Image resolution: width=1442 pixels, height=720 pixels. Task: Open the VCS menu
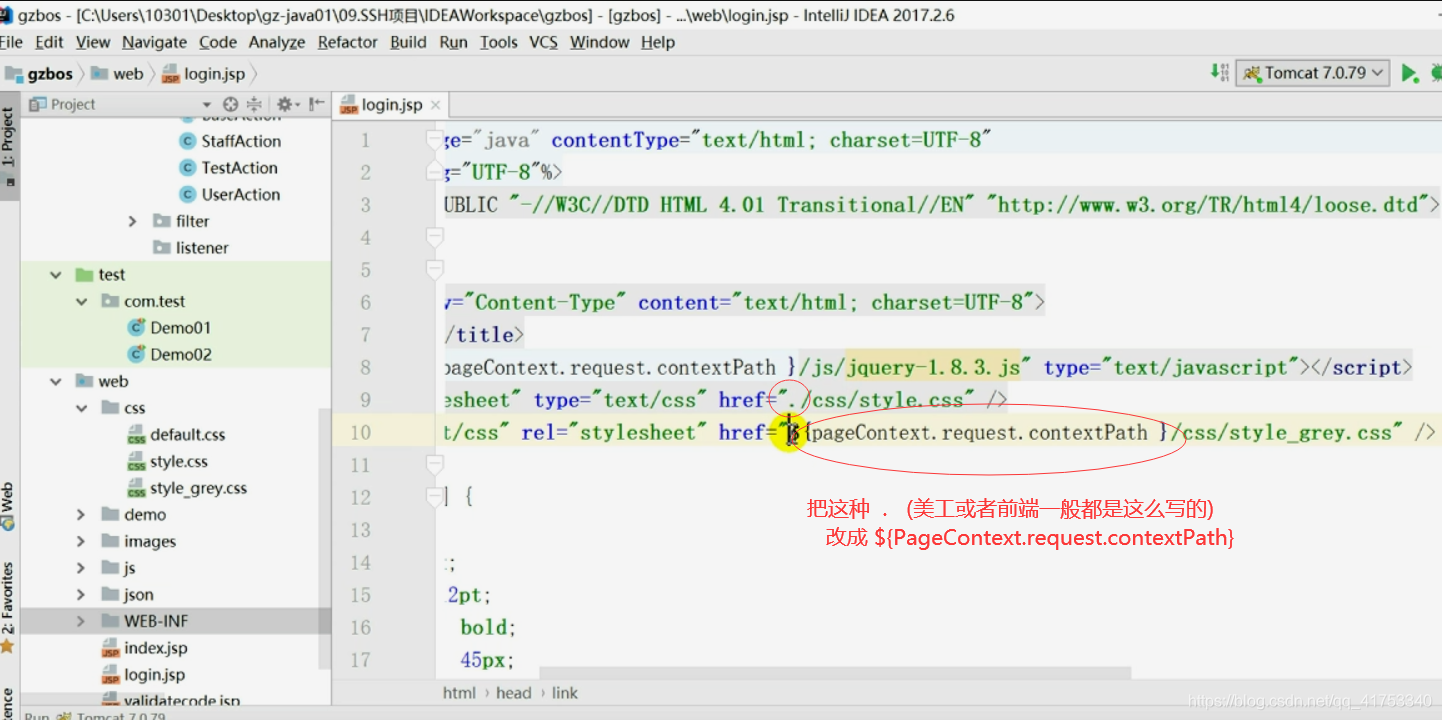(543, 42)
